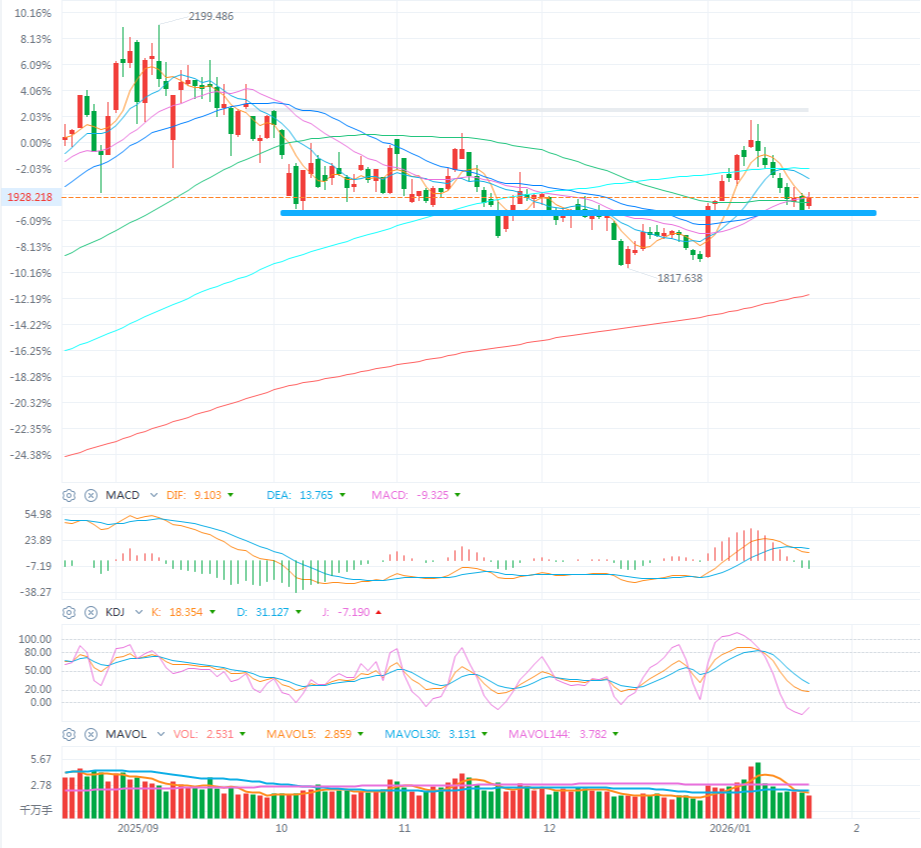
Task: Click the green arrow beside D 31.127
Action: [298, 612]
